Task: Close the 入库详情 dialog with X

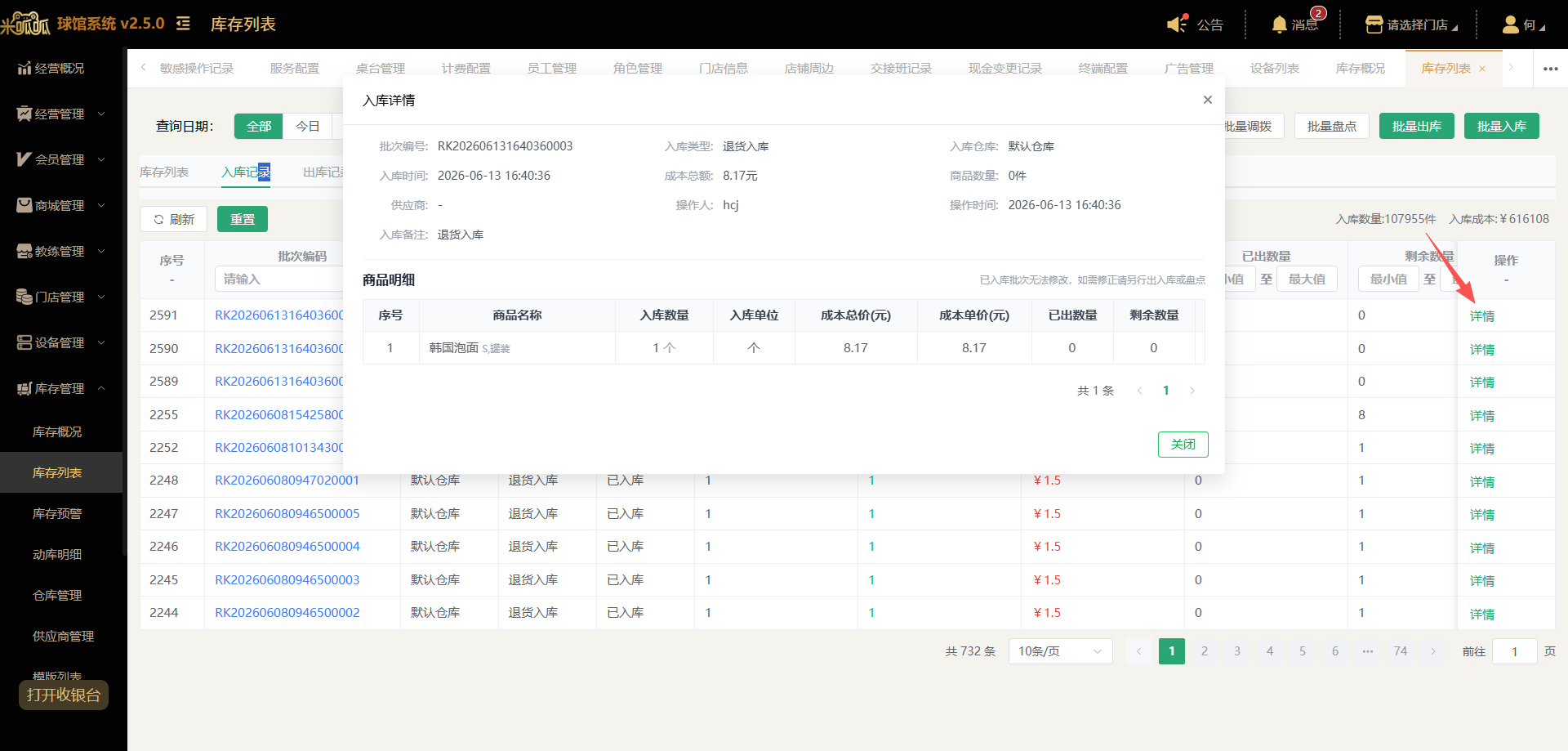Action: pos(1207,100)
